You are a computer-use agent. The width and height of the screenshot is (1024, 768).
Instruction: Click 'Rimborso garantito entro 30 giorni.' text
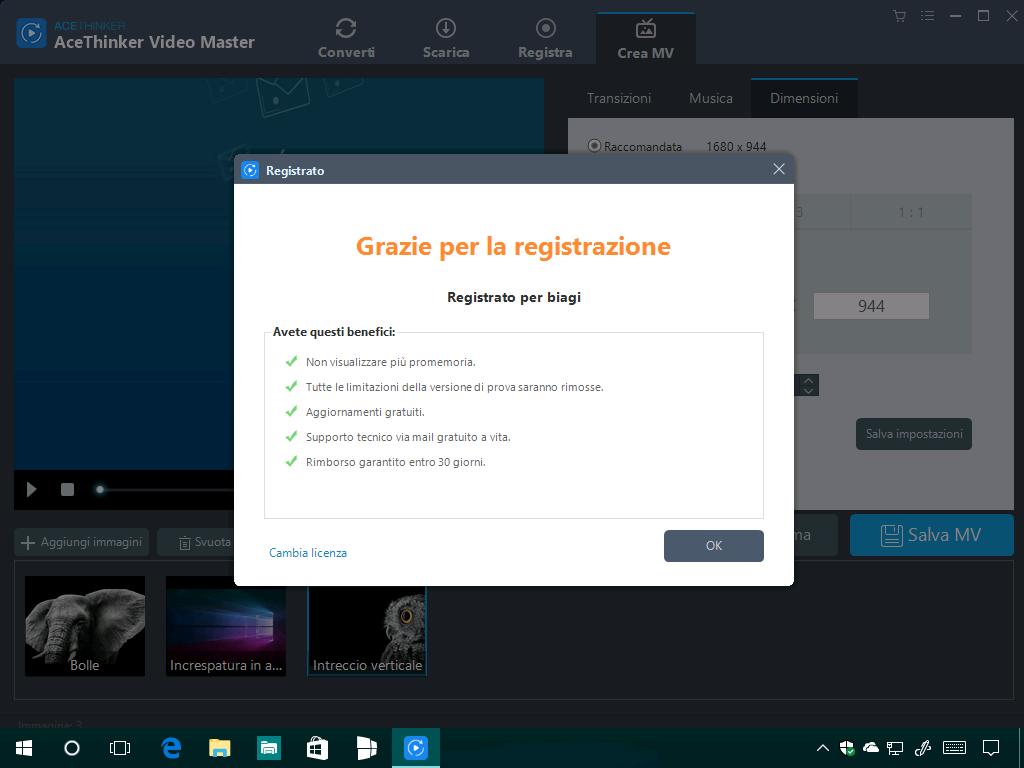396,462
